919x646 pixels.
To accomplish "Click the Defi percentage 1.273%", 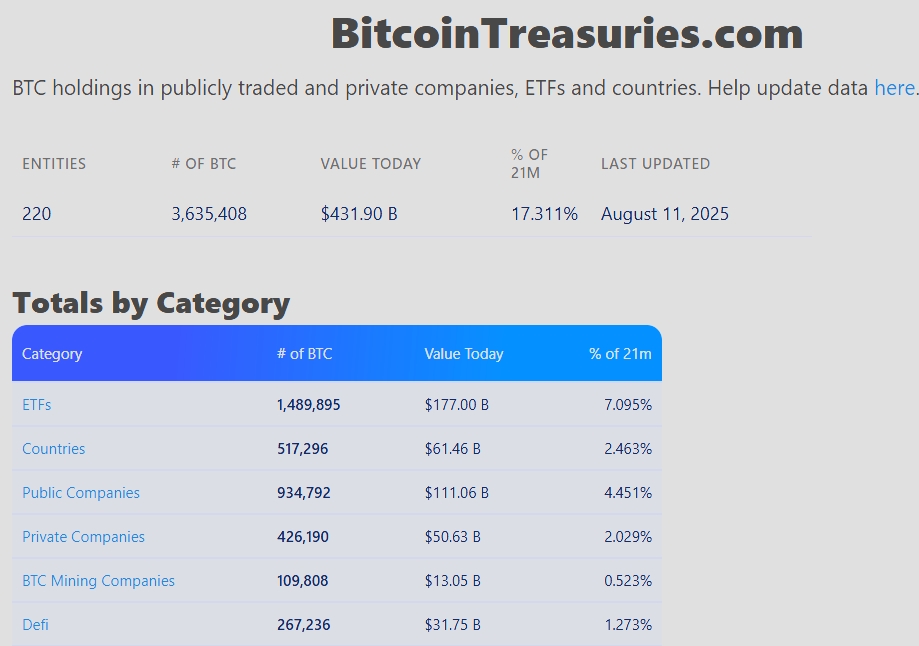I will 628,625.
